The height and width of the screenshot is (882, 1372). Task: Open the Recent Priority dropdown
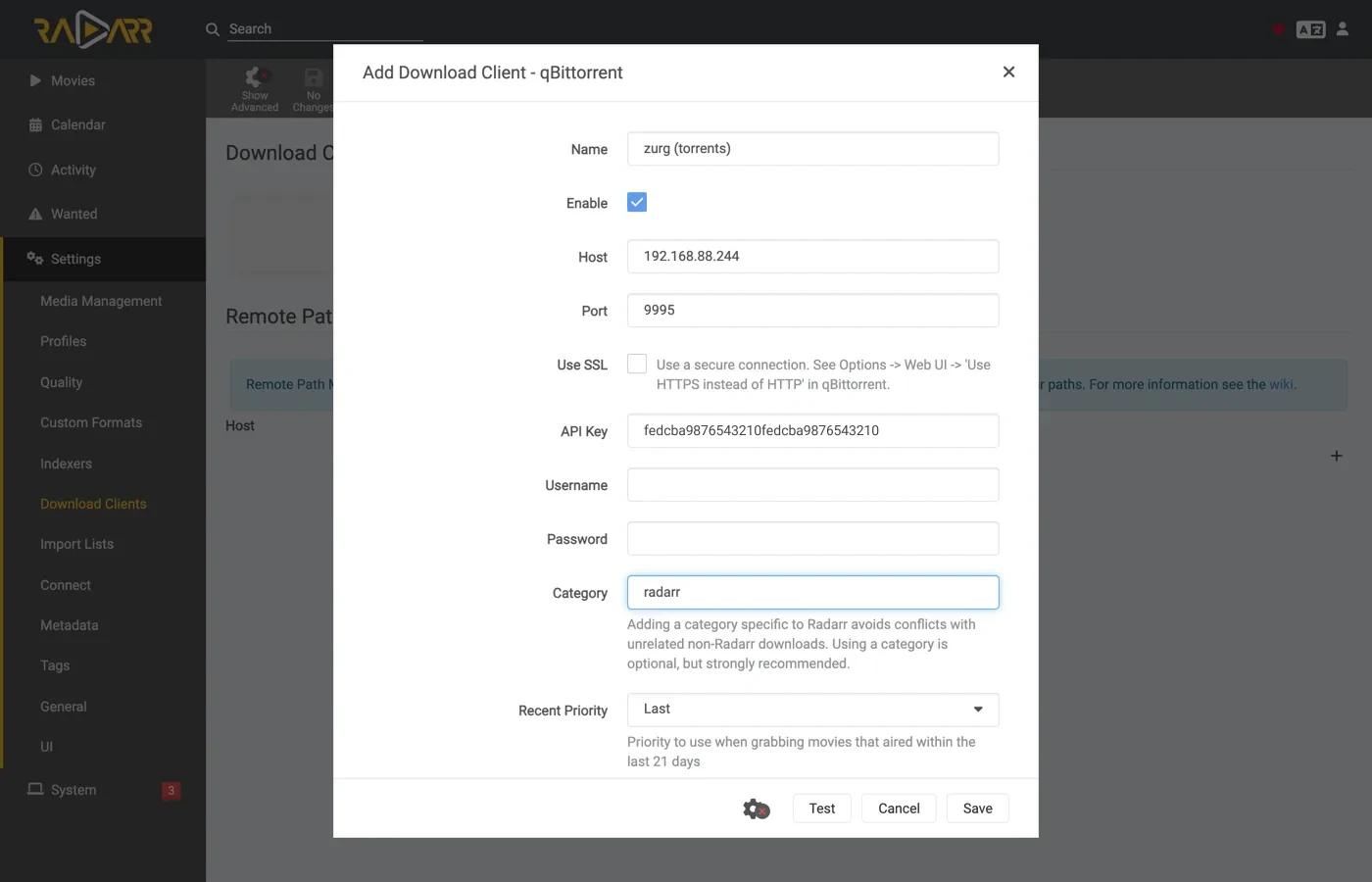813,710
